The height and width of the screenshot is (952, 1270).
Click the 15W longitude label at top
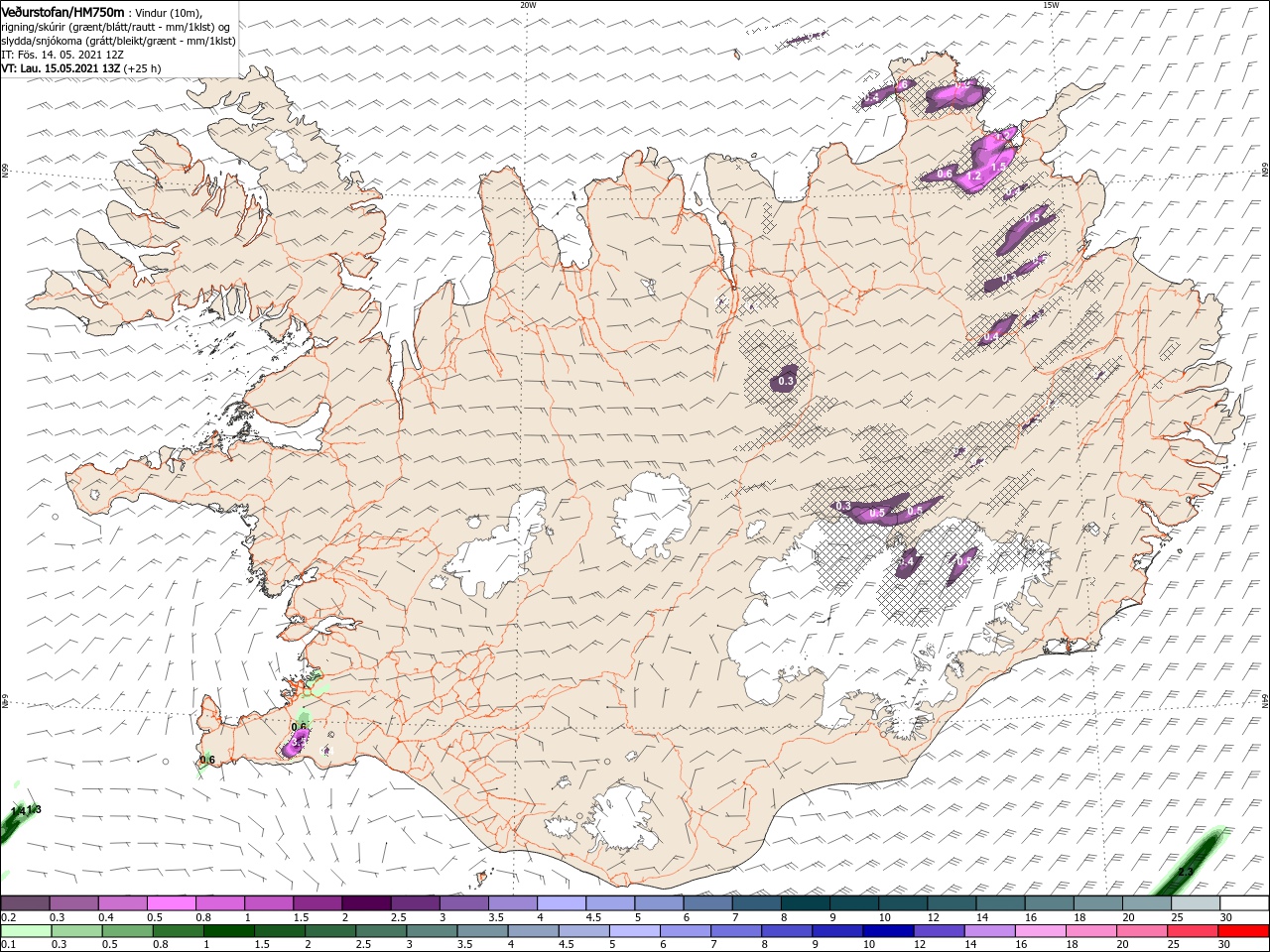click(1051, 5)
